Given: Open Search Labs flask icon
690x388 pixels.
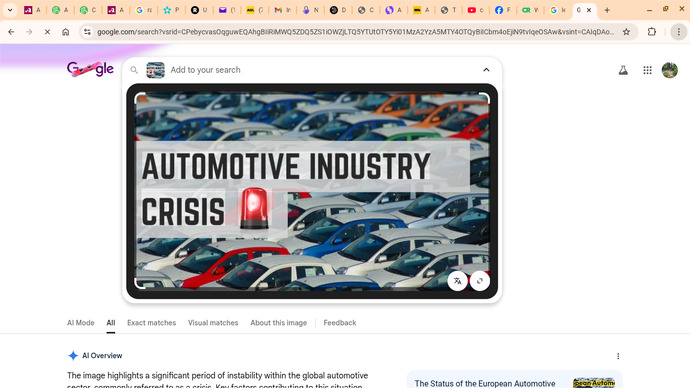Looking at the screenshot, I should coord(623,70).
